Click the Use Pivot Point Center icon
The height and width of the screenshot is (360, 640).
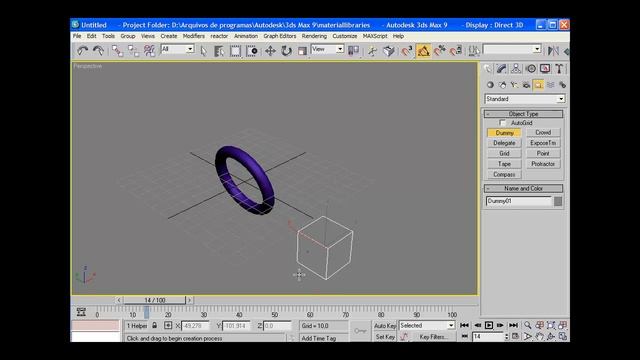click(353, 51)
